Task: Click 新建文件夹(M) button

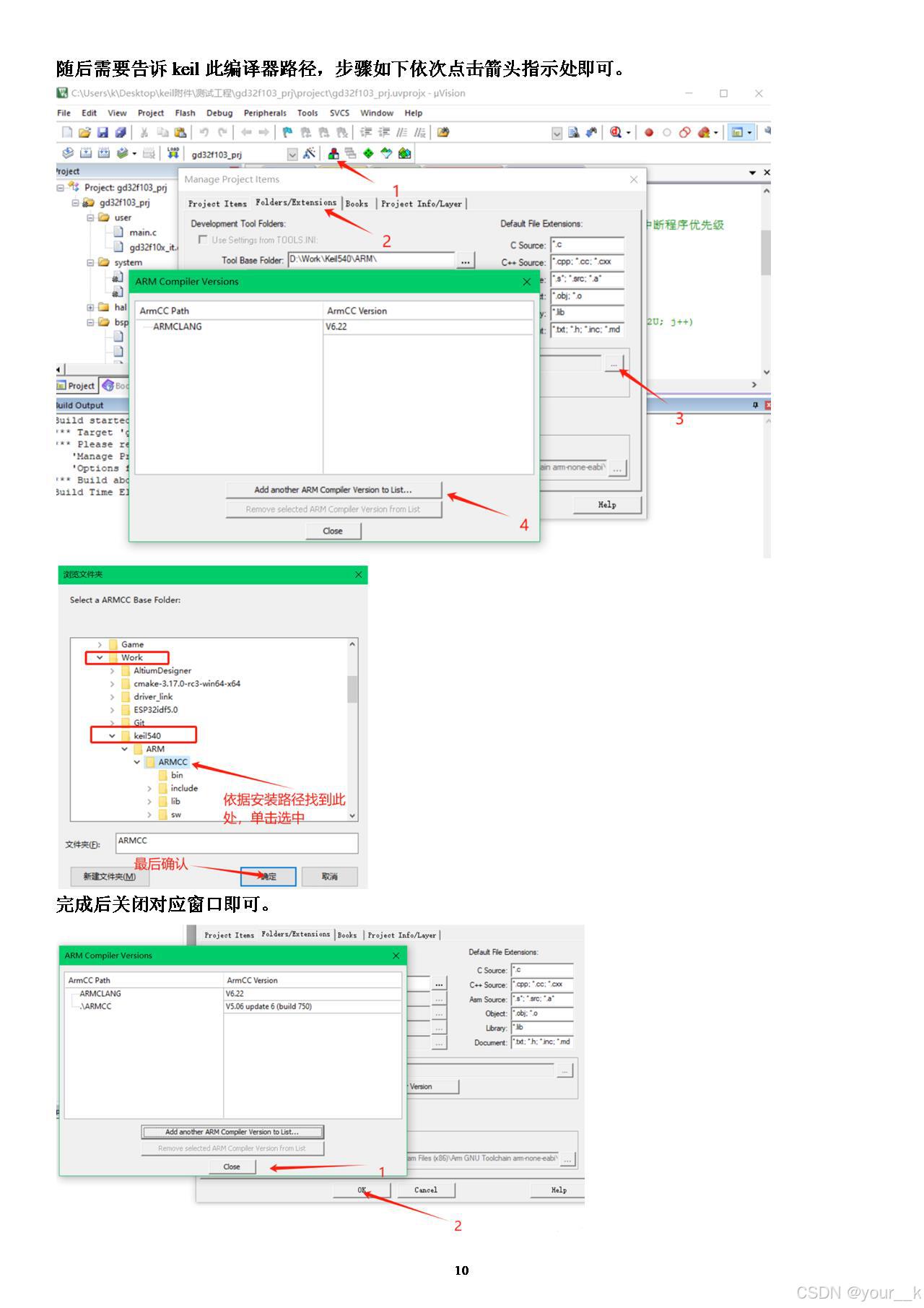Action: 109,876
